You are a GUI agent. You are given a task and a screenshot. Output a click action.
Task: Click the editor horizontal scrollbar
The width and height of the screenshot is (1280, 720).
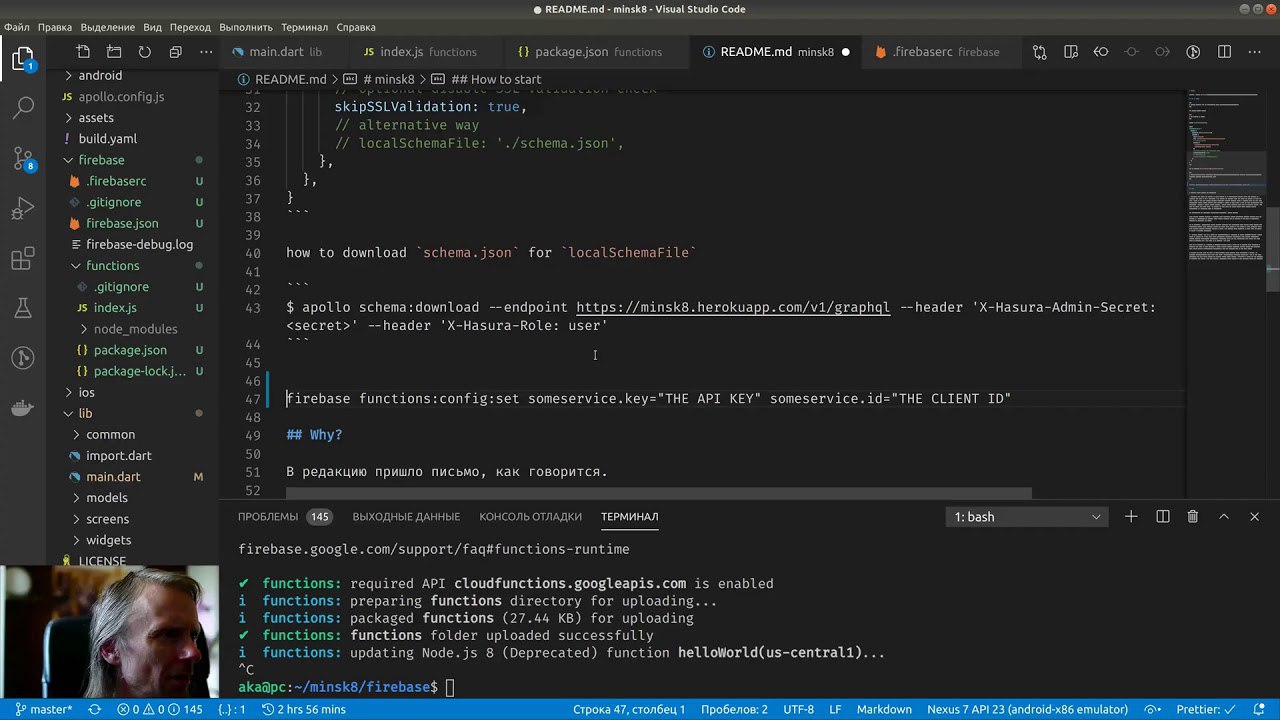(x=658, y=493)
